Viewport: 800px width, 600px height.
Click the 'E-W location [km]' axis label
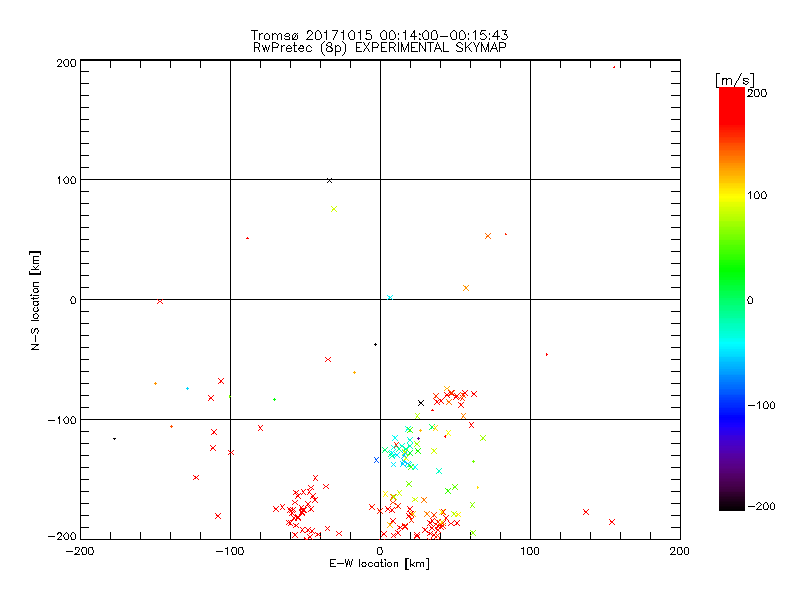[x=380, y=565]
